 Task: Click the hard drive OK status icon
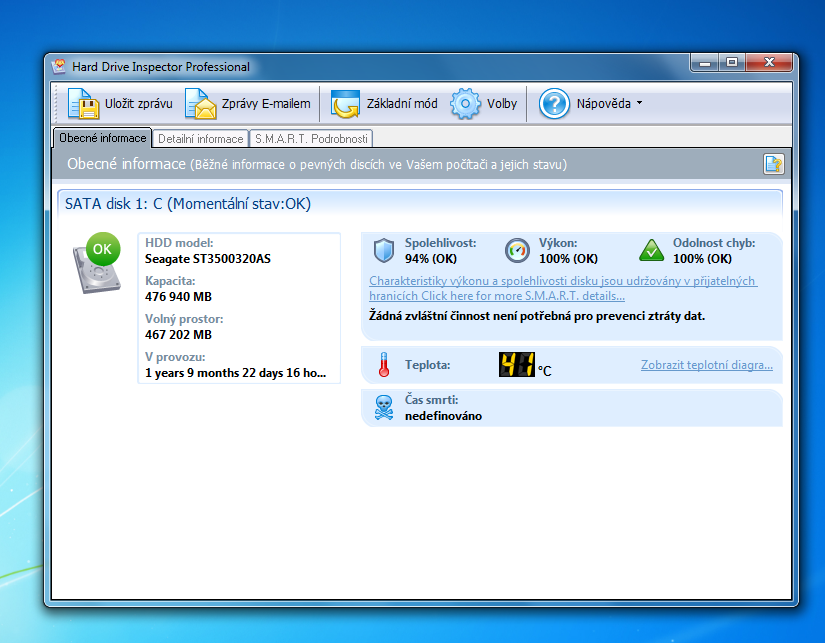point(96,264)
